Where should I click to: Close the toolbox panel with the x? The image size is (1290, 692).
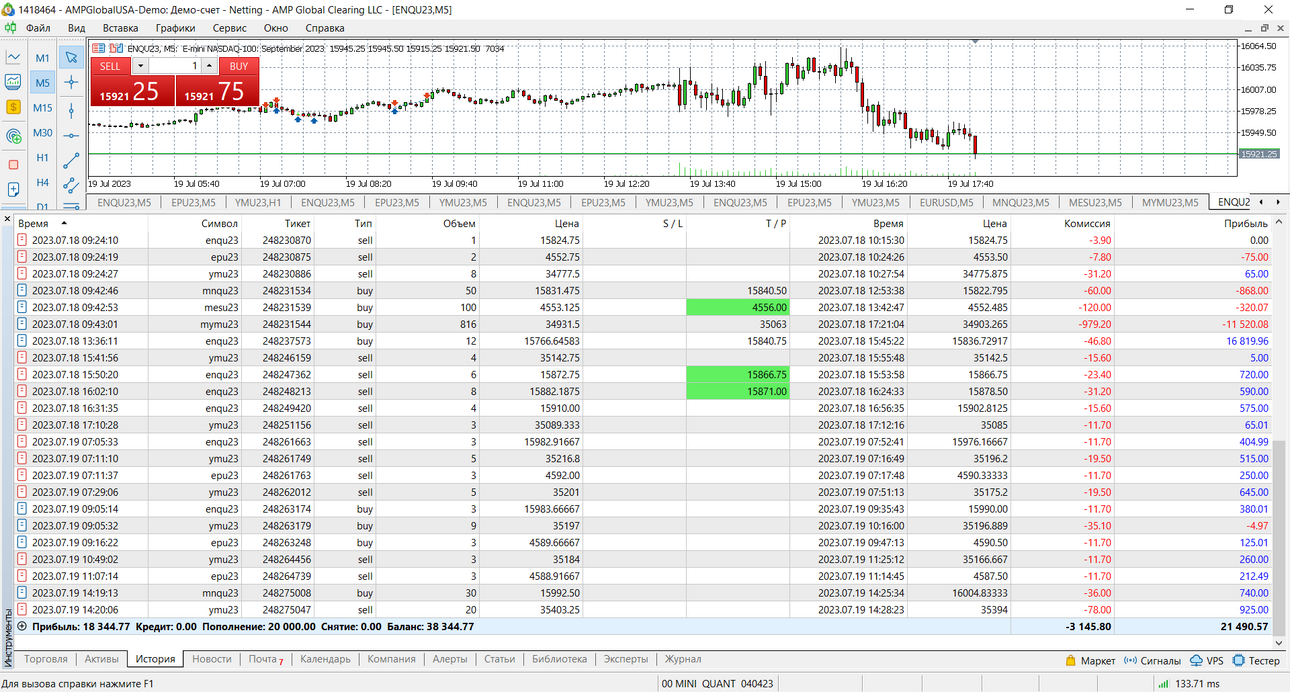tap(8, 218)
